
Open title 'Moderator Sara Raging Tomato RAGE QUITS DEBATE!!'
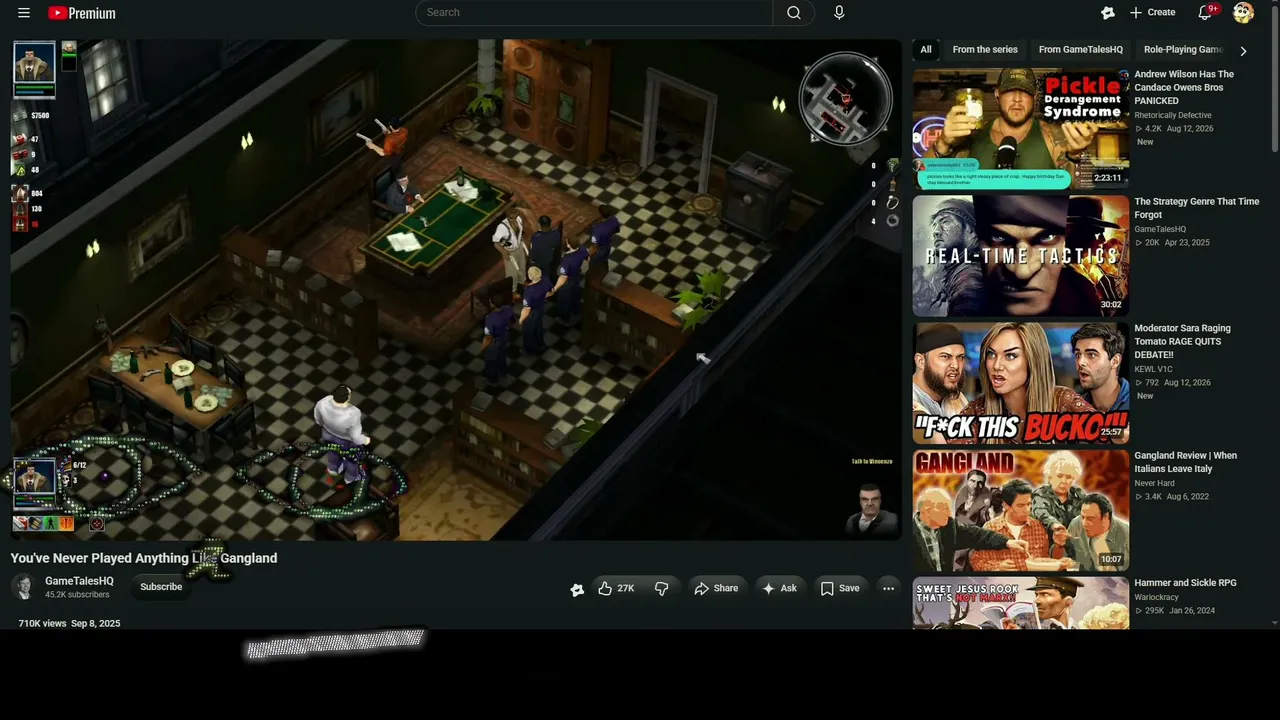point(1183,341)
